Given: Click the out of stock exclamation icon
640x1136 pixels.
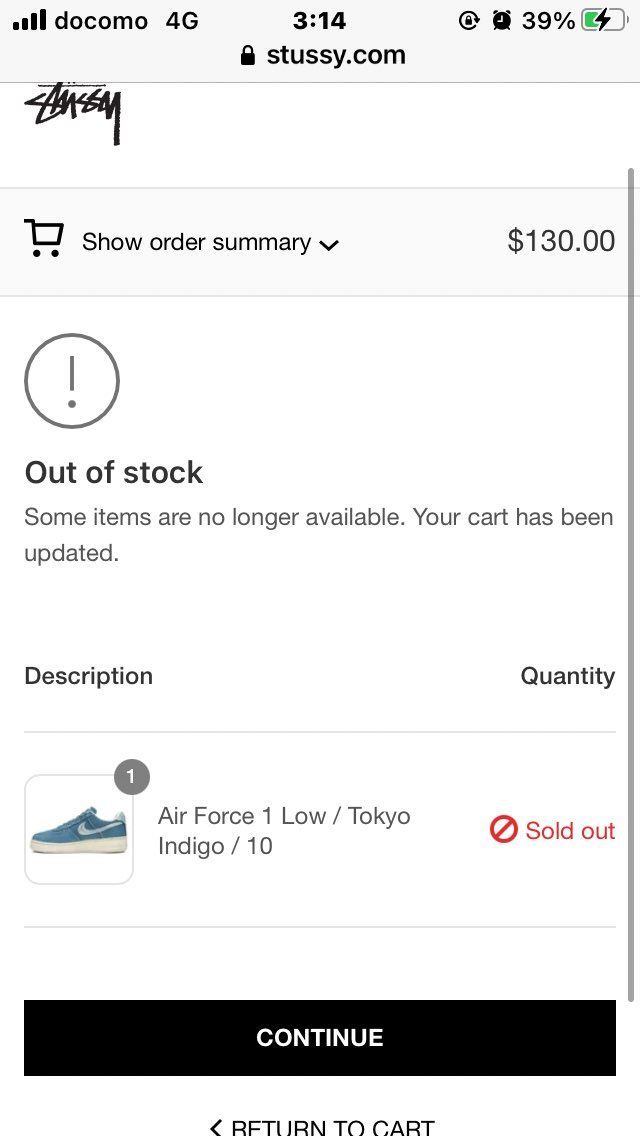Looking at the screenshot, I should (x=72, y=381).
